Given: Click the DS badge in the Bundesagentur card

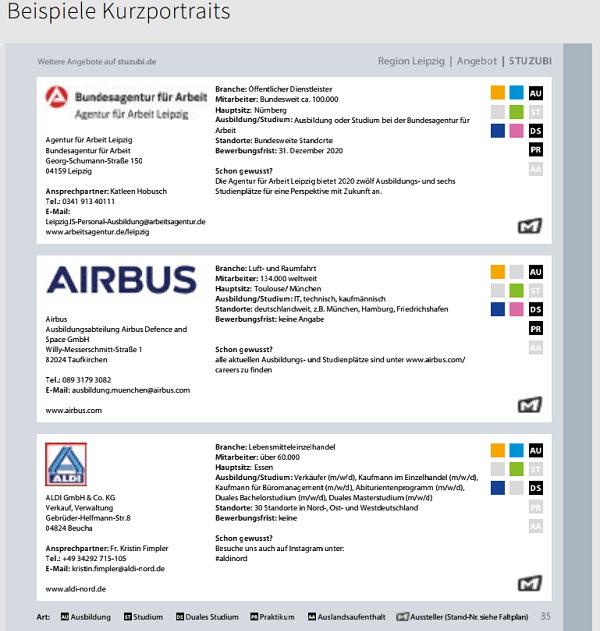Looking at the screenshot, I should tap(536, 131).
